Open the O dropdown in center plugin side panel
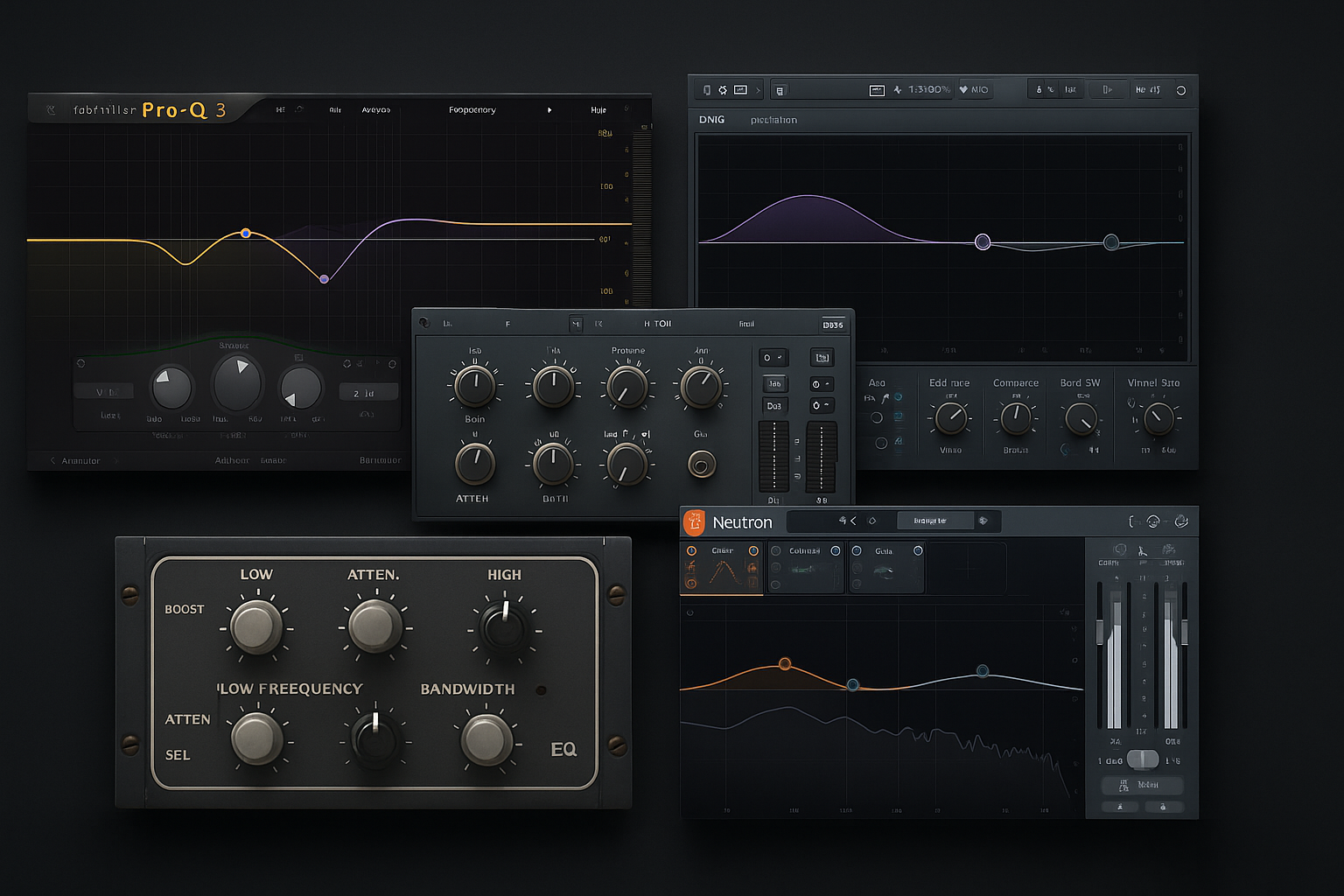This screenshot has height=896, width=1344. coord(773,357)
